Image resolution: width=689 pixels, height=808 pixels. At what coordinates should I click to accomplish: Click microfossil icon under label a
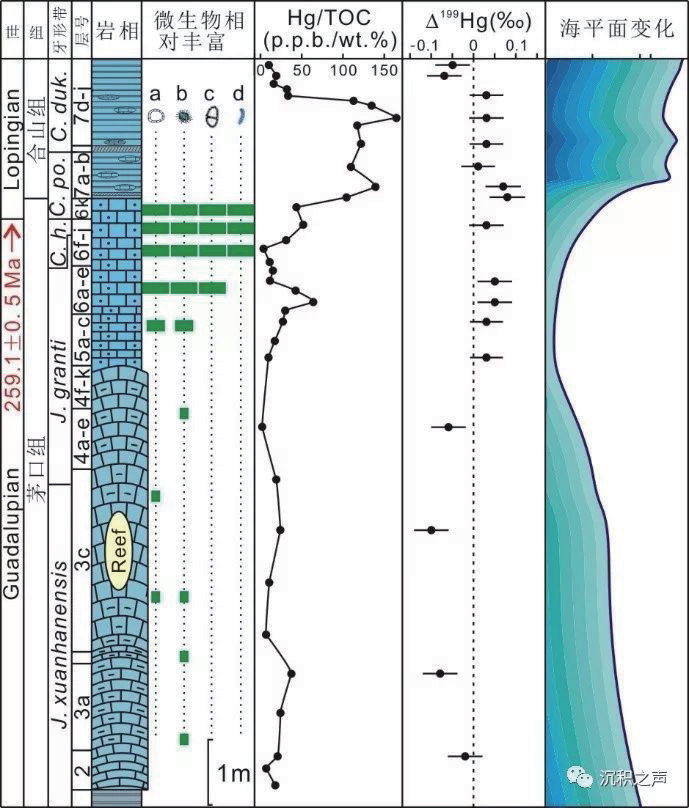156,116
